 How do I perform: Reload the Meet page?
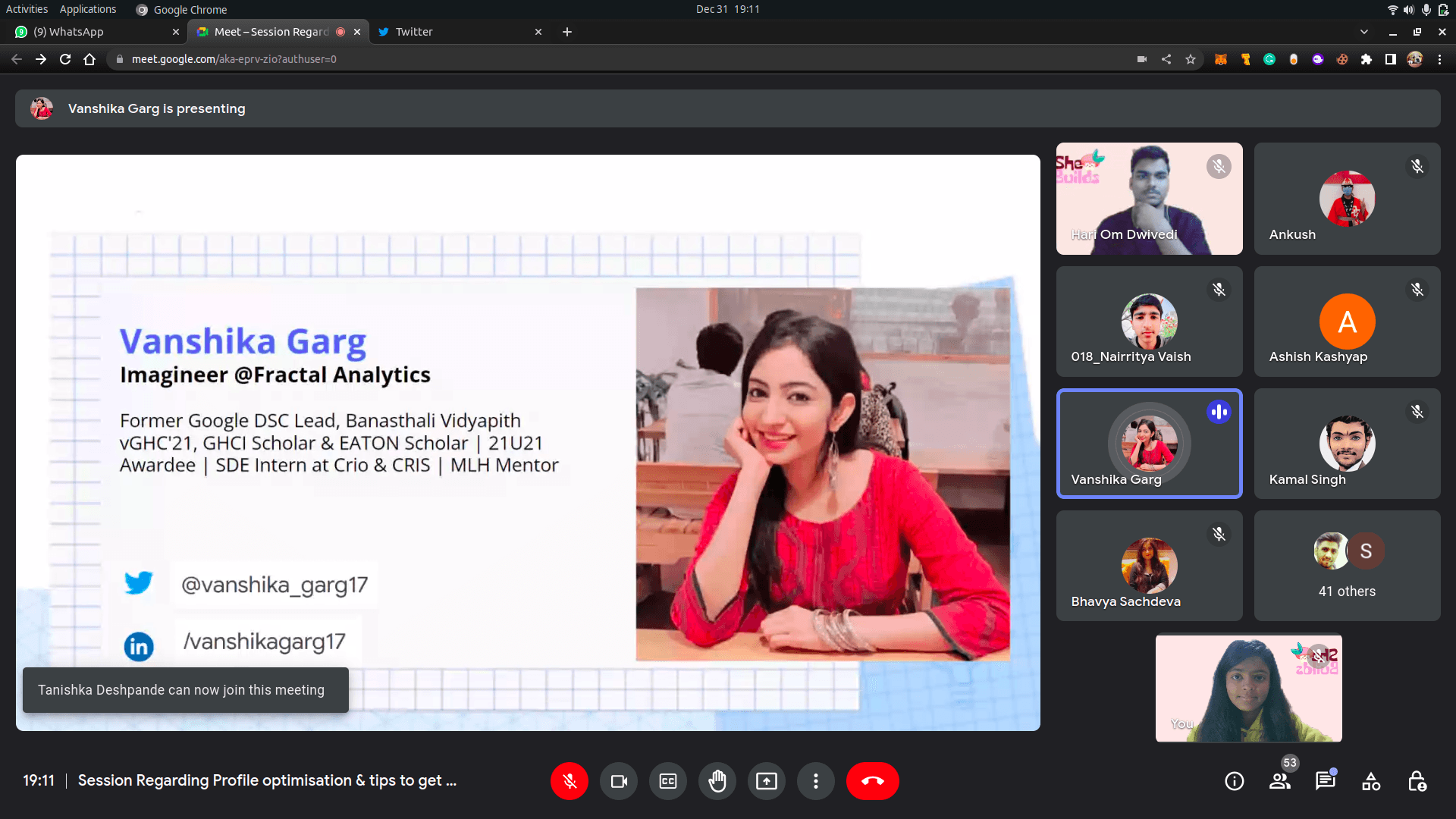65,59
